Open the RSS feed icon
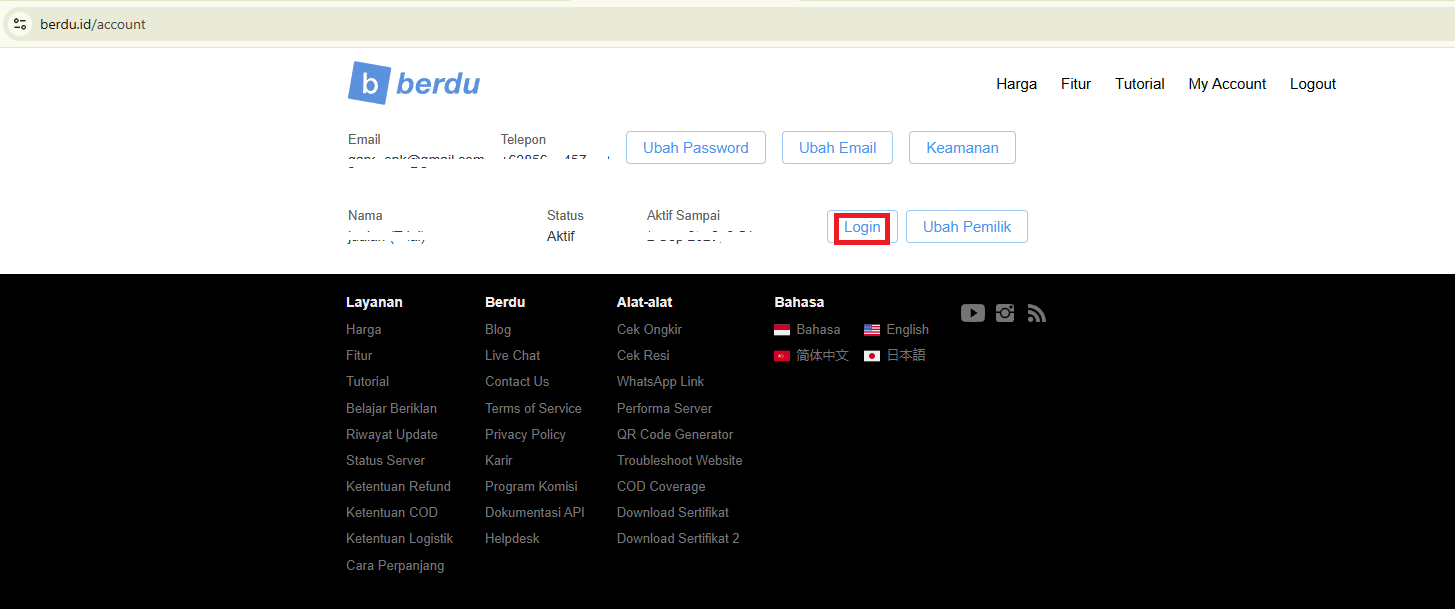The height and width of the screenshot is (609, 1455). coord(1036,313)
